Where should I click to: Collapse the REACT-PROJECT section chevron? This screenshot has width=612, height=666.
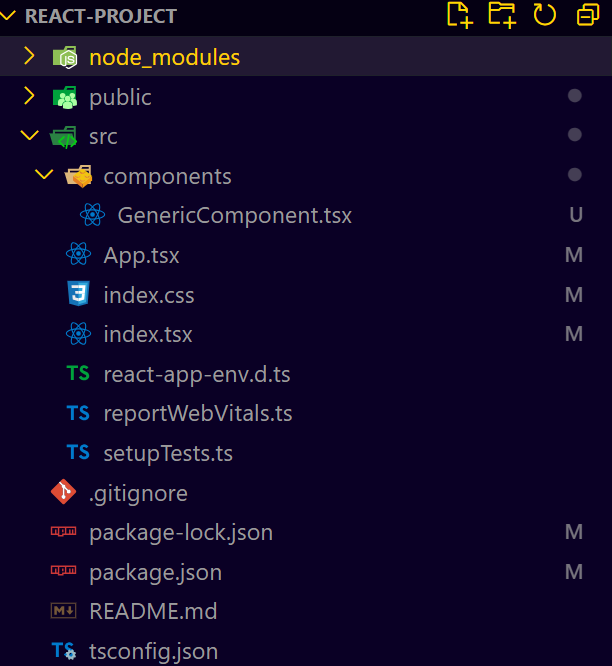[8, 16]
